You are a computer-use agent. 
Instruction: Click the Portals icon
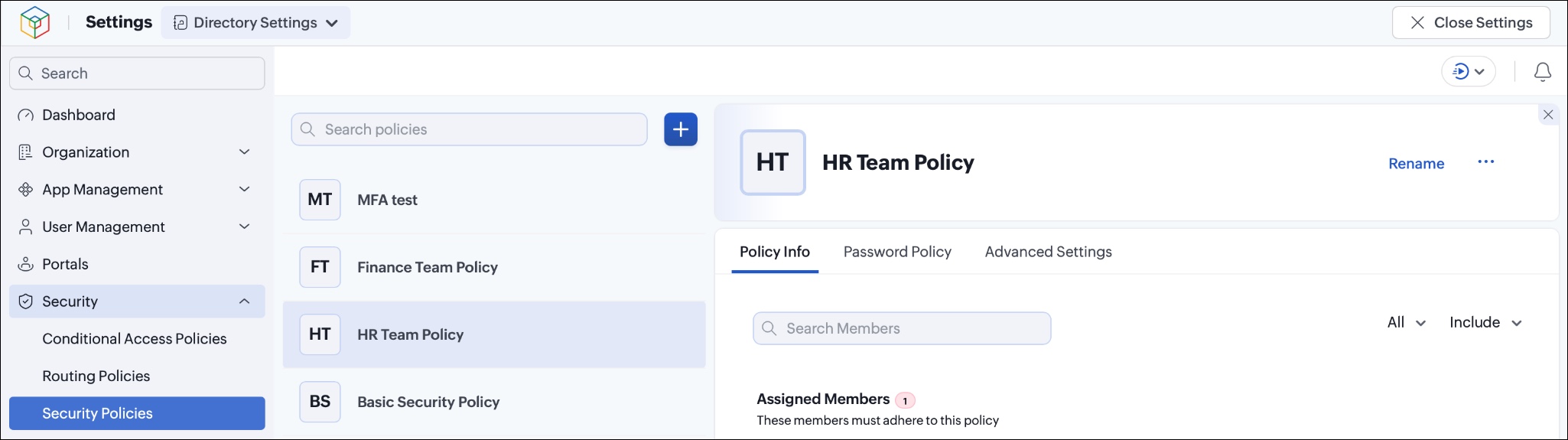[25, 264]
